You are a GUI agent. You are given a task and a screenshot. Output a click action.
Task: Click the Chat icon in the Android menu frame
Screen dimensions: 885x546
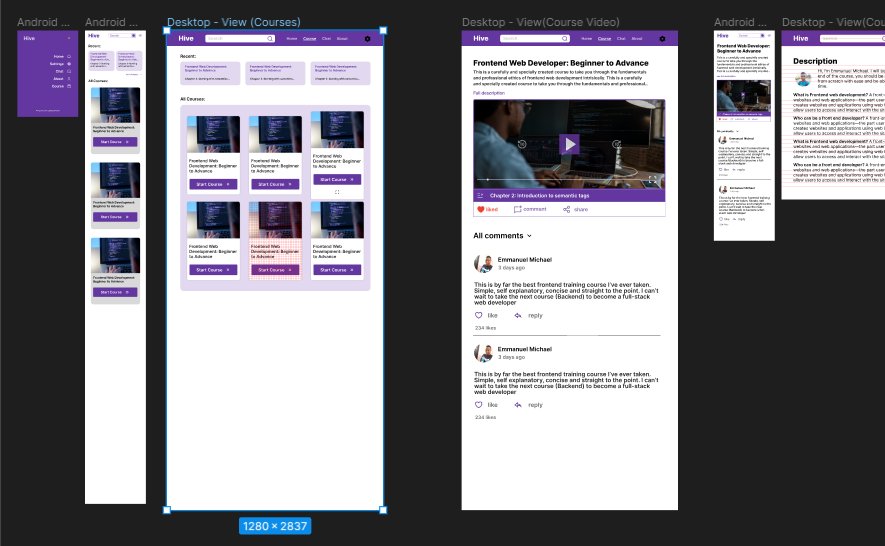[x=69, y=71]
